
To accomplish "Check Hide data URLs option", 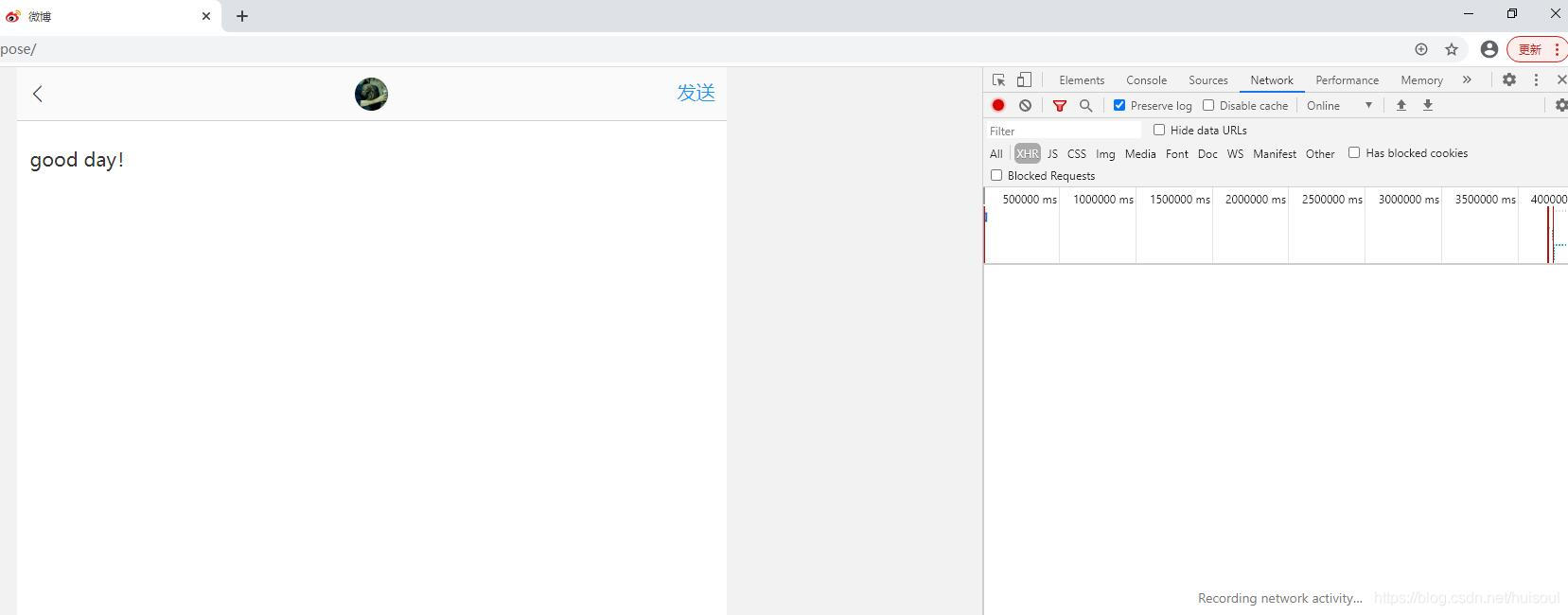I will (x=1159, y=131).
